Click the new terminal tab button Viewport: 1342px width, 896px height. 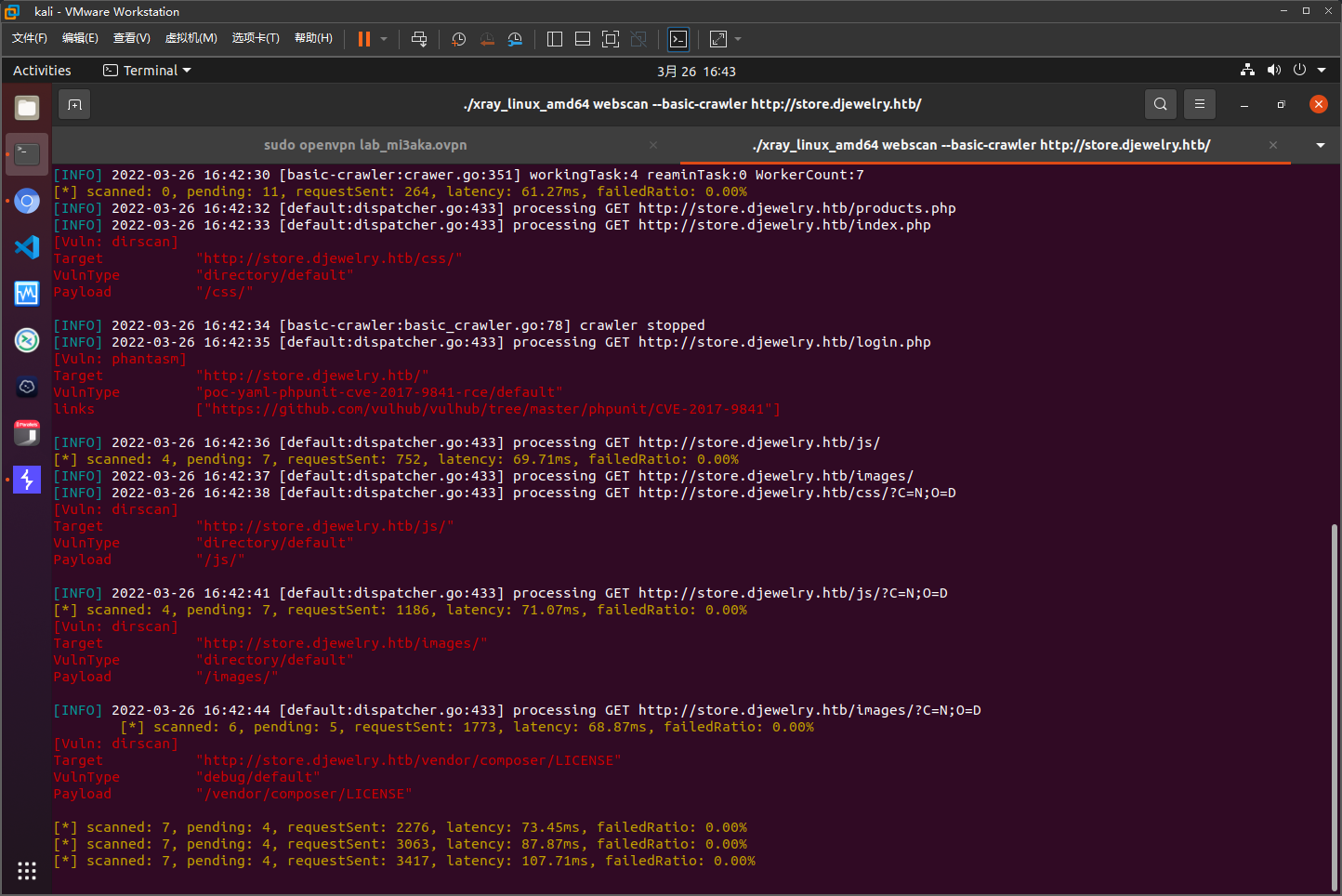pyautogui.click(x=75, y=105)
